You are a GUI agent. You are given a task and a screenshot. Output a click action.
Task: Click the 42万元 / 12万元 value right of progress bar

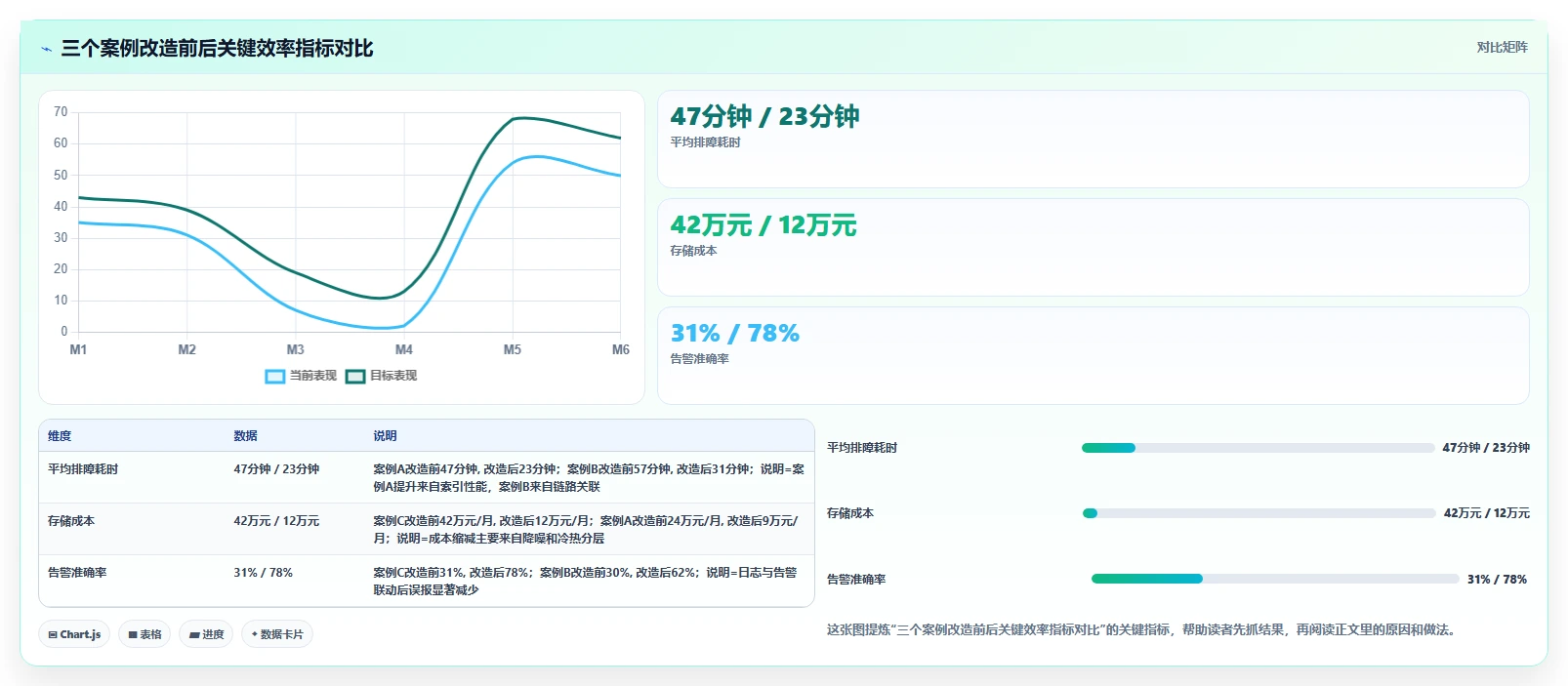click(1487, 513)
